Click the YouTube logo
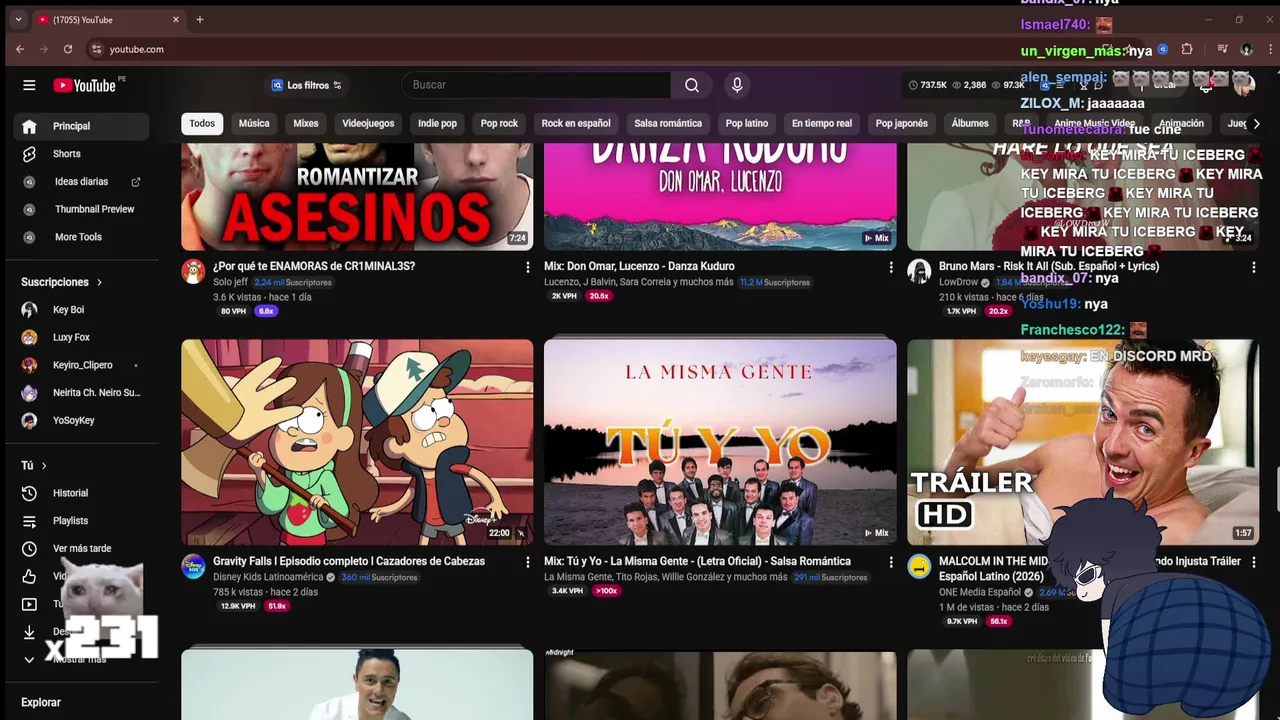This screenshot has height=720, width=1280. pos(85,85)
